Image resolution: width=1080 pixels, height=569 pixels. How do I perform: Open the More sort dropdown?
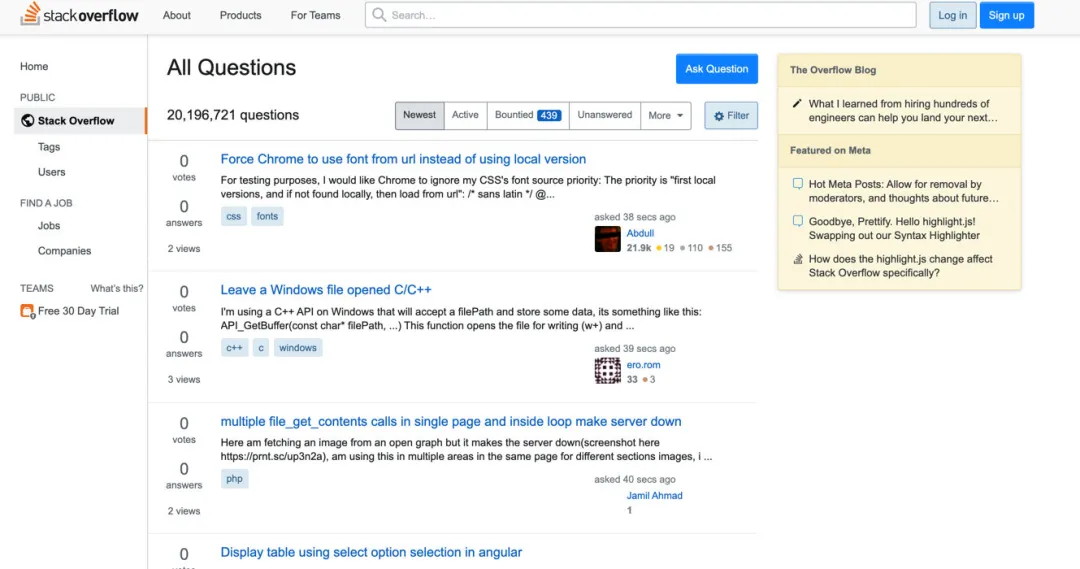pyautogui.click(x=665, y=115)
